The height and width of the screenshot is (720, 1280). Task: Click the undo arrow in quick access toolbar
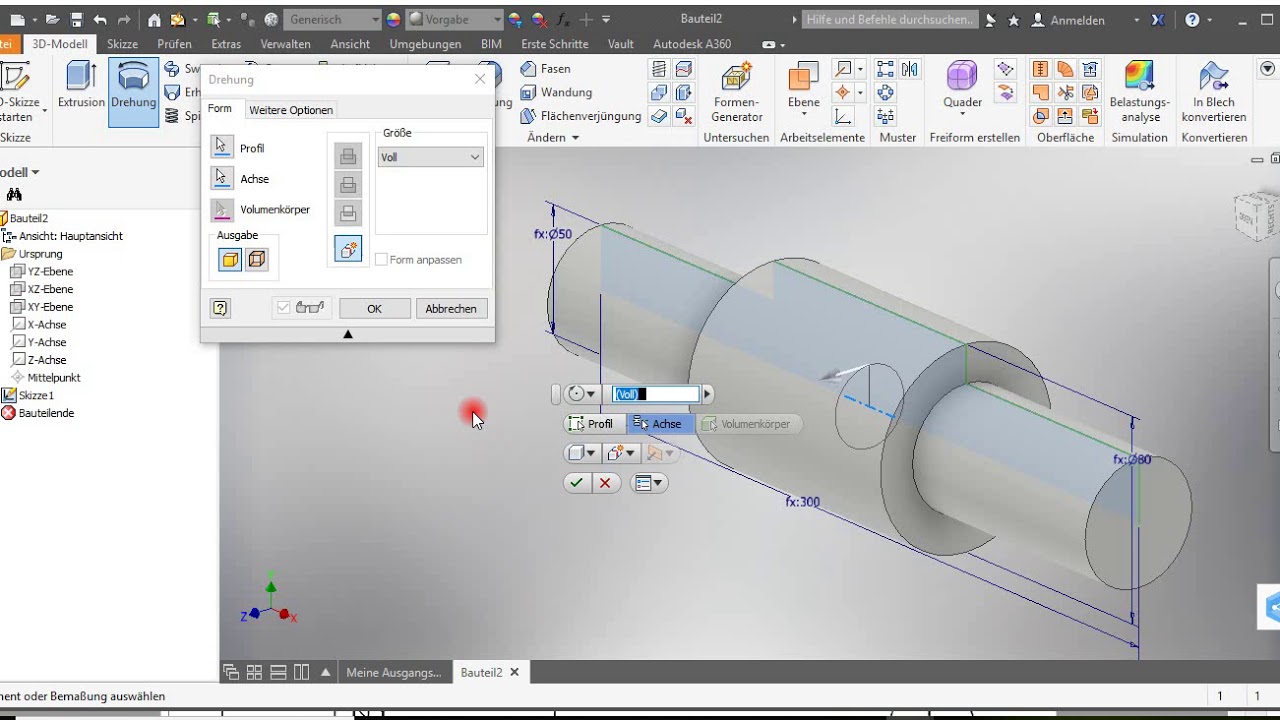click(100, 19)
